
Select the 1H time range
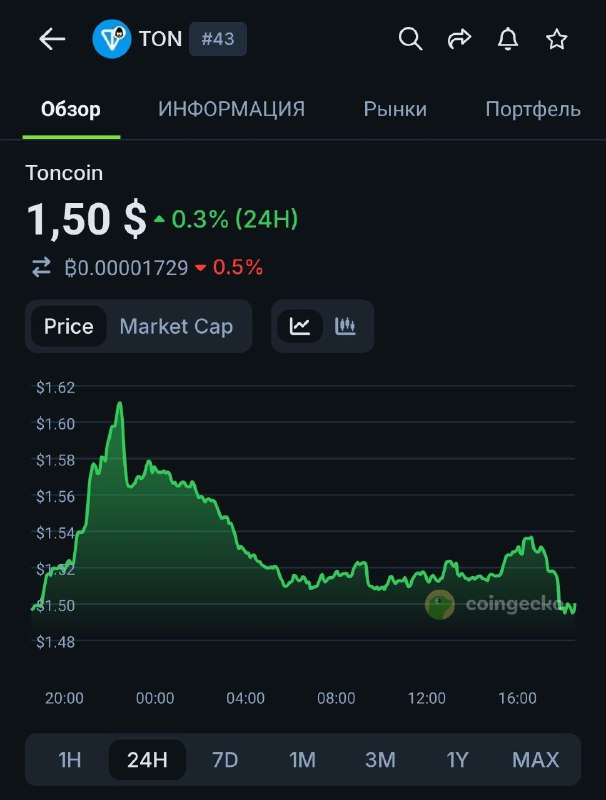coord(68,759)
